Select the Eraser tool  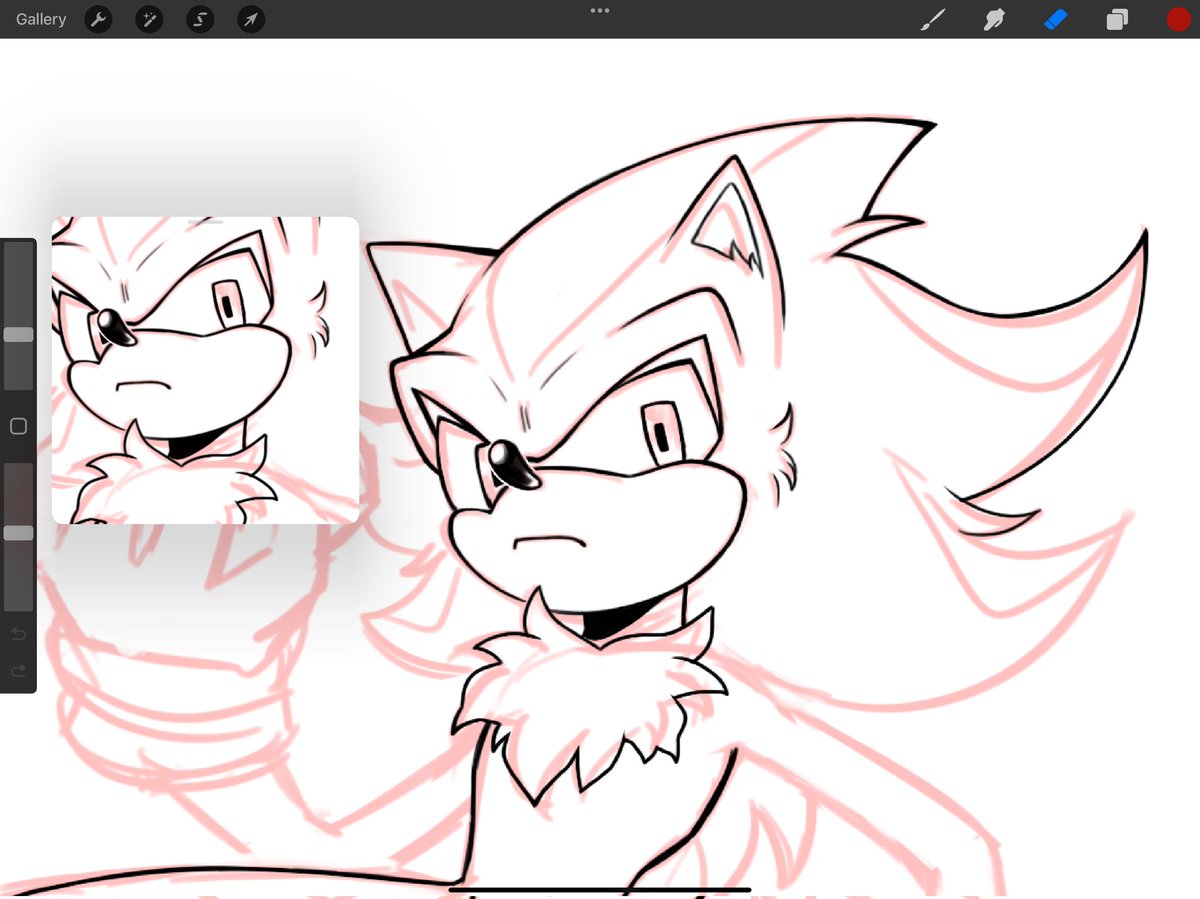click(x=1056, y=19)
